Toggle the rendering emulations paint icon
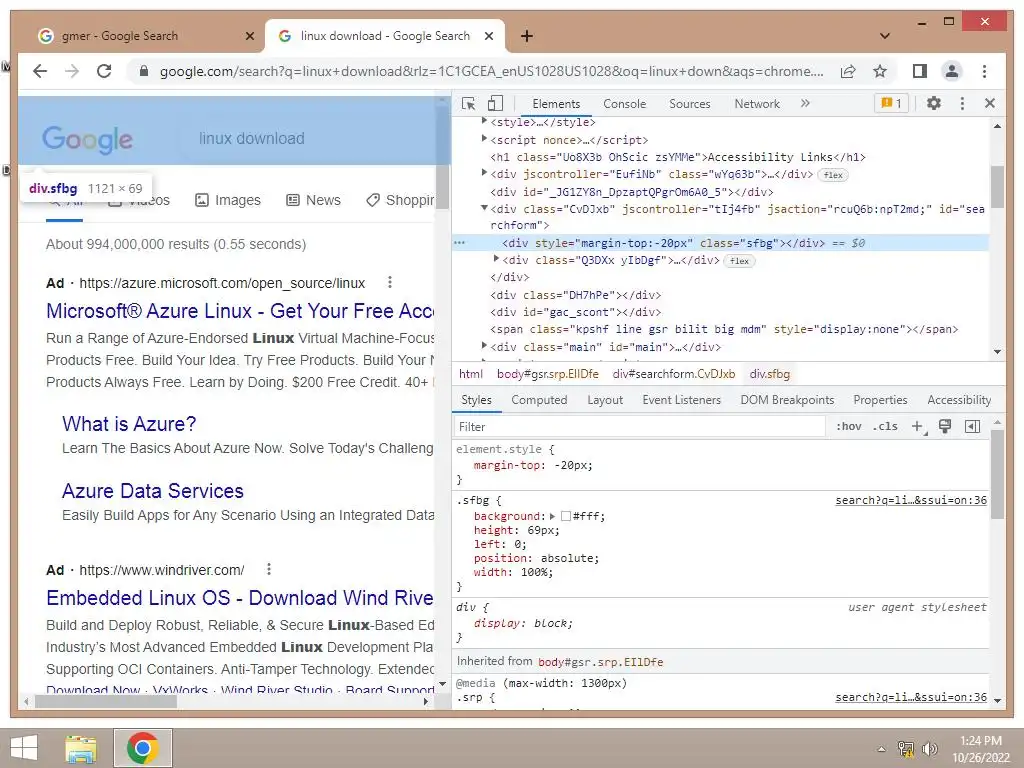1024x768 pixels. tap(945, 426)
